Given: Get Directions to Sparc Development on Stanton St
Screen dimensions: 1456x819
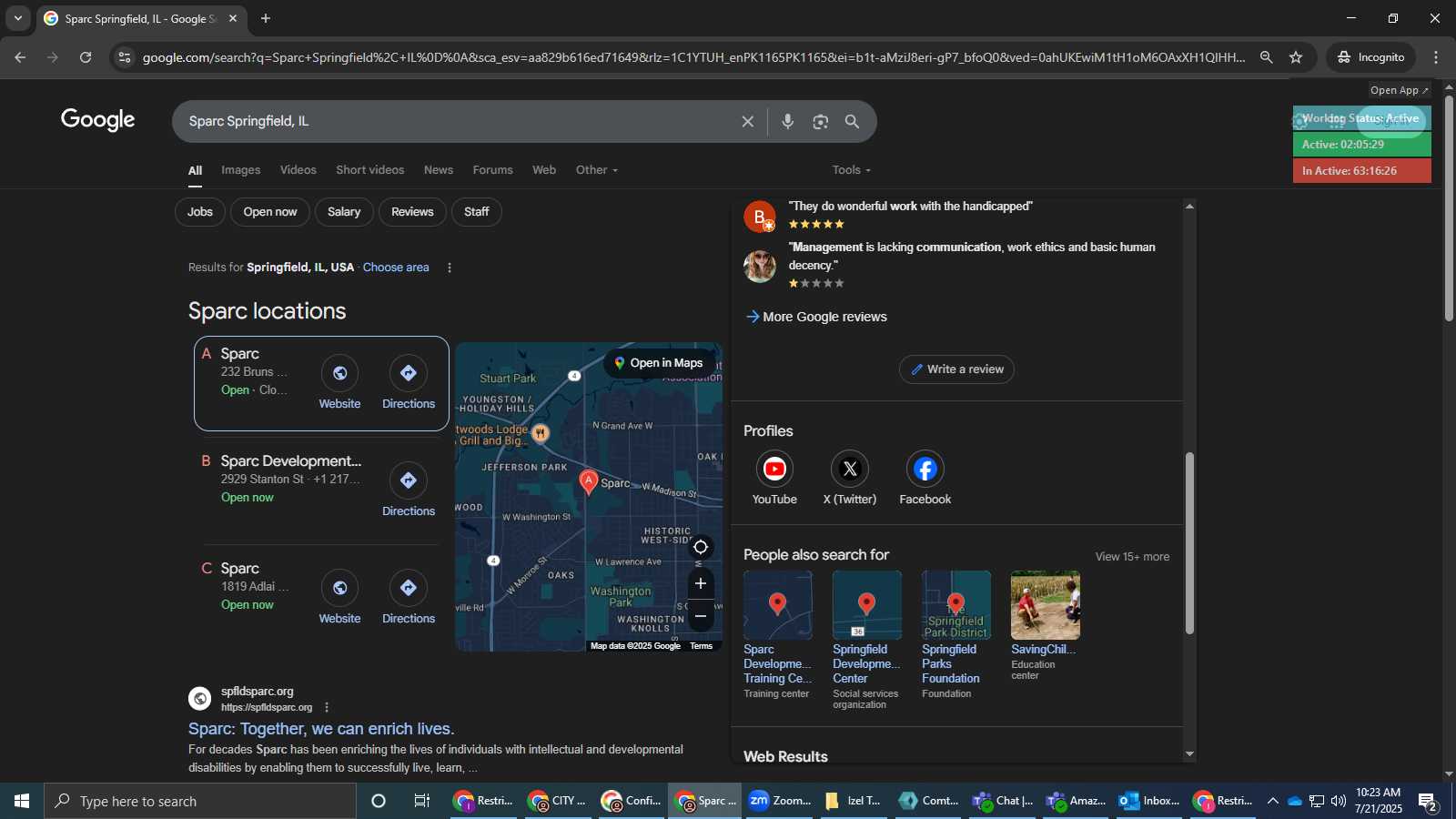Looking at the screenshot, I should pos(409,480).
